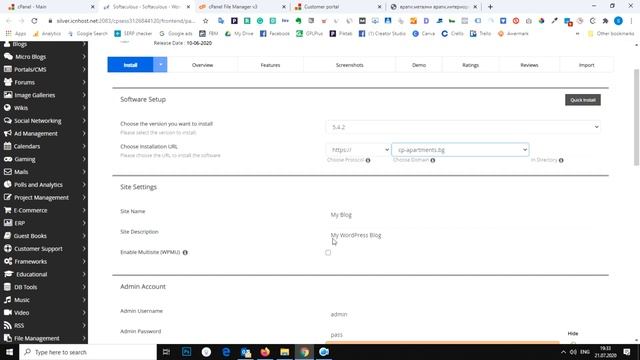Select the Image Galleries icon
This screenshot has height=360, width=640.
[x=8, y=95]
